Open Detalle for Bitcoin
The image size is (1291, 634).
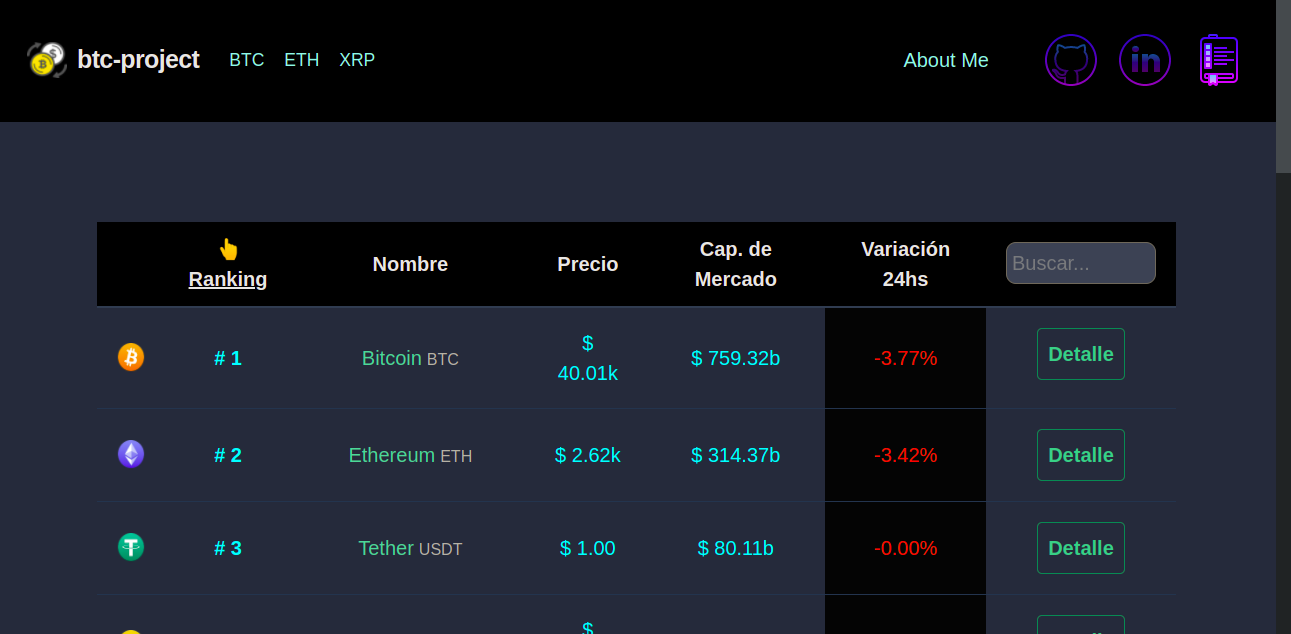coord(1081,354)
